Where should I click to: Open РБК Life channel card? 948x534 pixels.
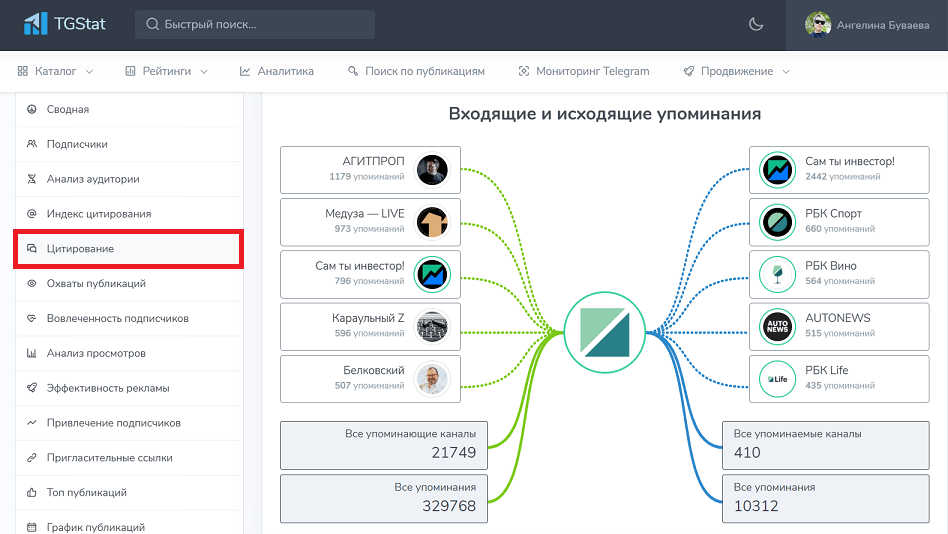(839, 379)
